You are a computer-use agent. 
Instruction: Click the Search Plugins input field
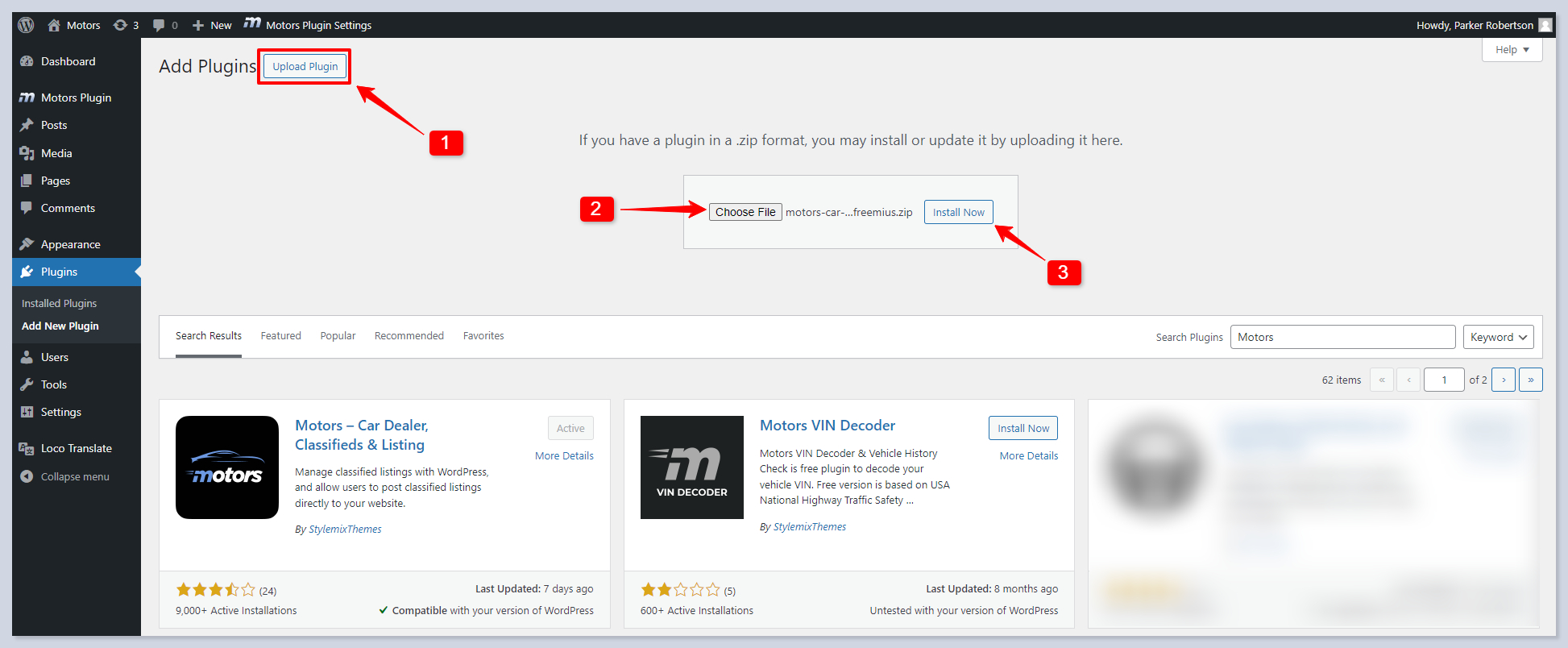coord(1342,337)
